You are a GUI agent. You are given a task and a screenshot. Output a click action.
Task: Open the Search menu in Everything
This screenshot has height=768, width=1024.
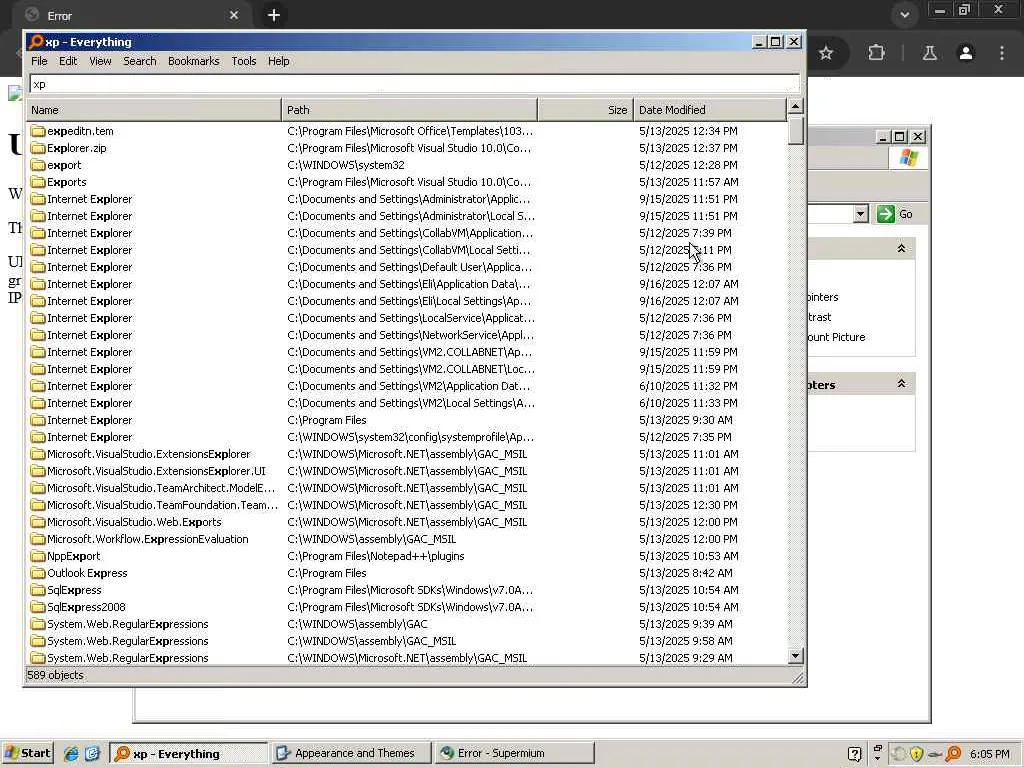140,61
